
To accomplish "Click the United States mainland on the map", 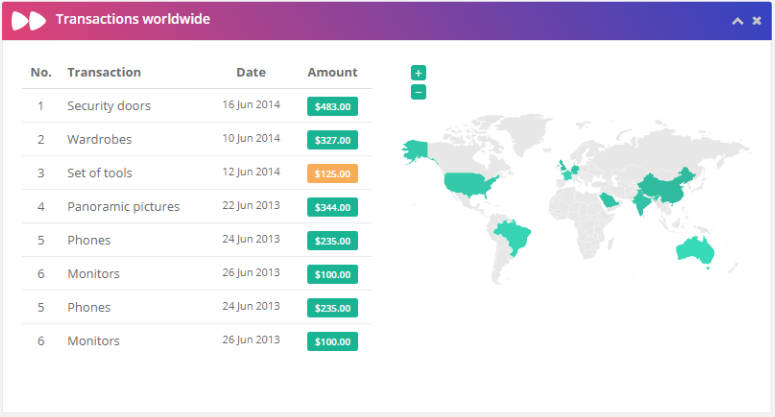I will 468,184.
